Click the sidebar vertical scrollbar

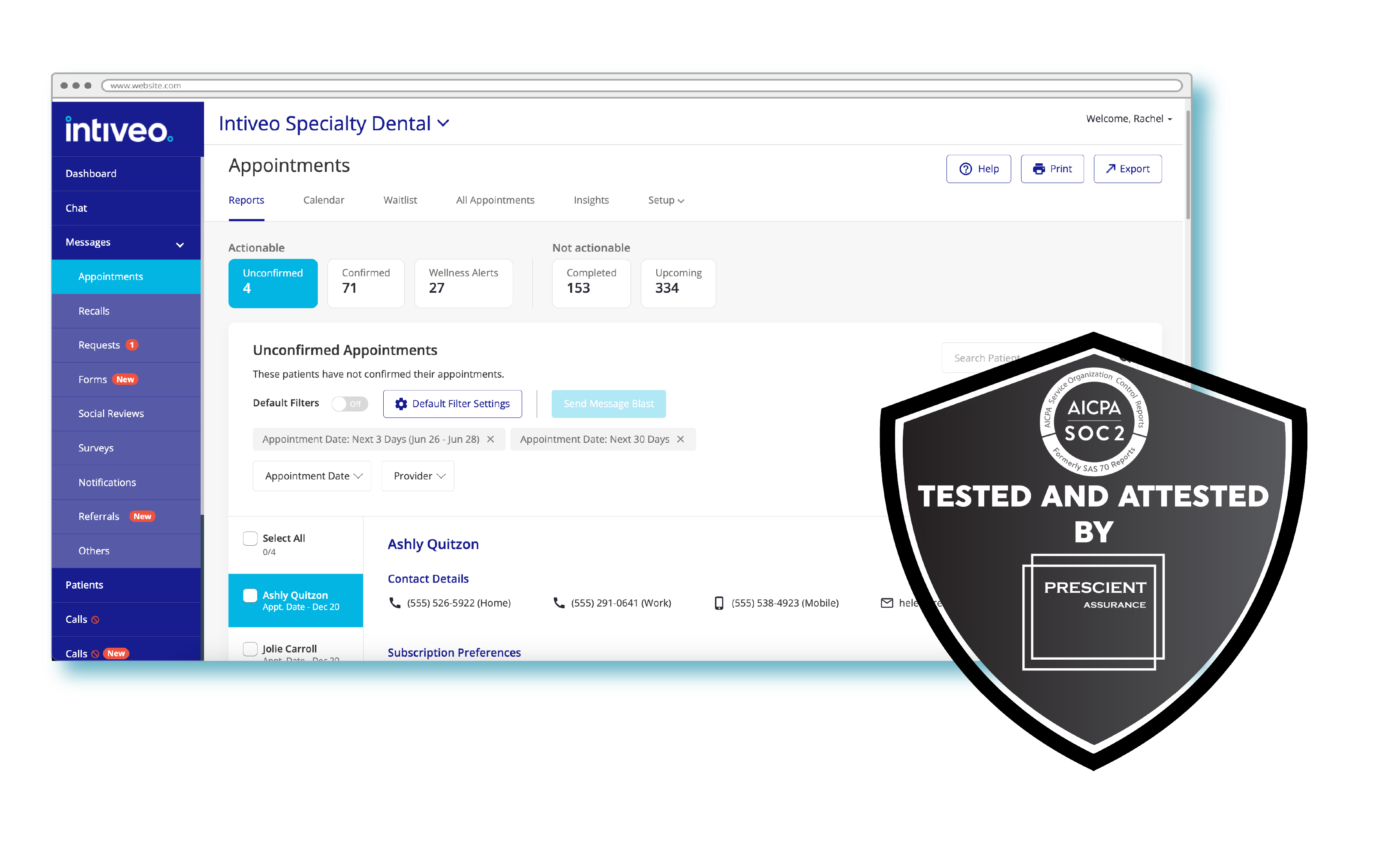[x=202, y=336]
